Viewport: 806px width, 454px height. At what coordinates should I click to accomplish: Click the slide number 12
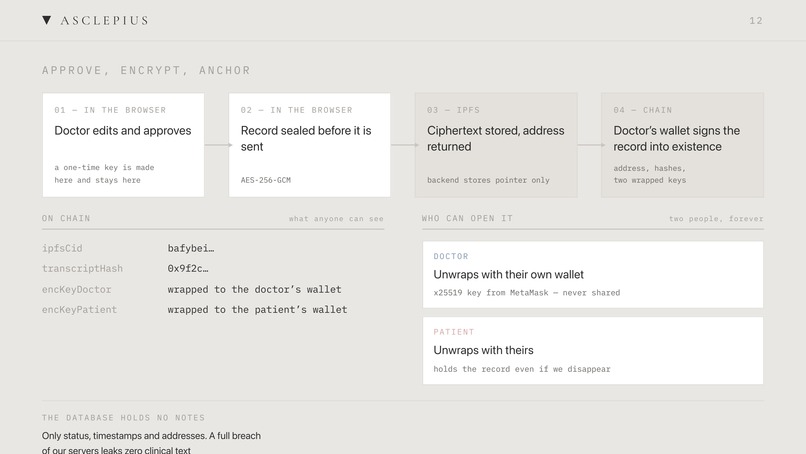tap(756, 21)
